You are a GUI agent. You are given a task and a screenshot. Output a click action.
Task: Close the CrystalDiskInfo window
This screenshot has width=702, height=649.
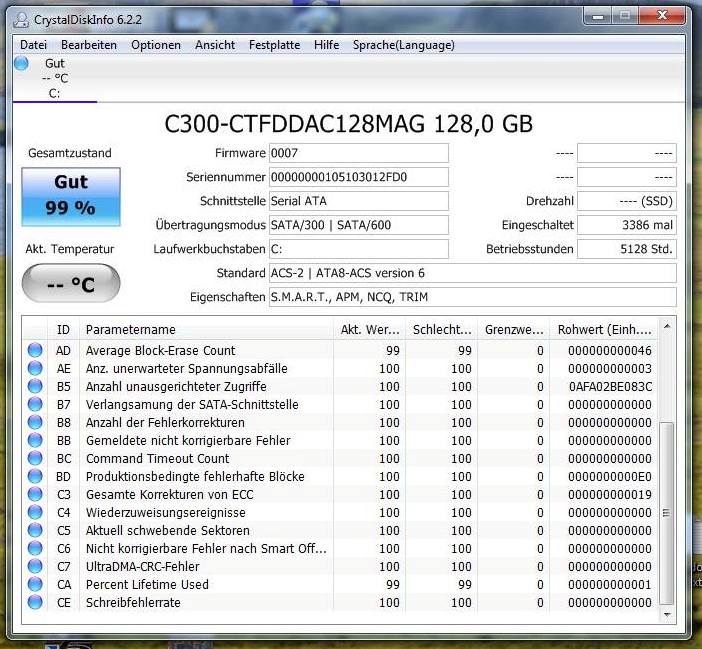pos(662,17)
